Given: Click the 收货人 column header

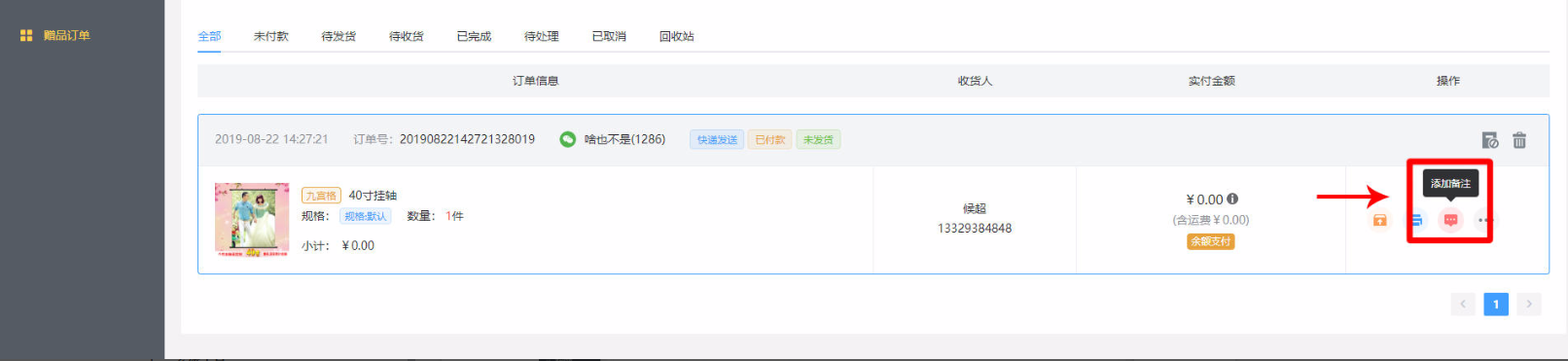Looking at the screenshot, I should coord(975,81).
